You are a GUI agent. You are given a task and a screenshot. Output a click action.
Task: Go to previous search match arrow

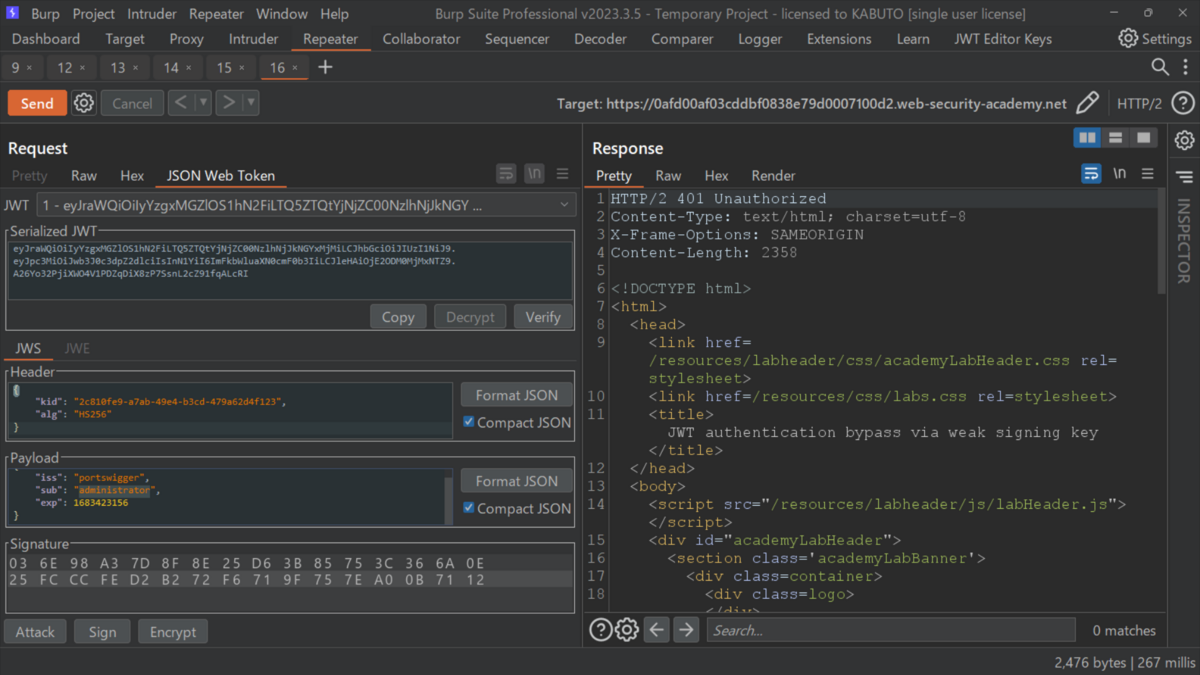click(x=656, y=630)
